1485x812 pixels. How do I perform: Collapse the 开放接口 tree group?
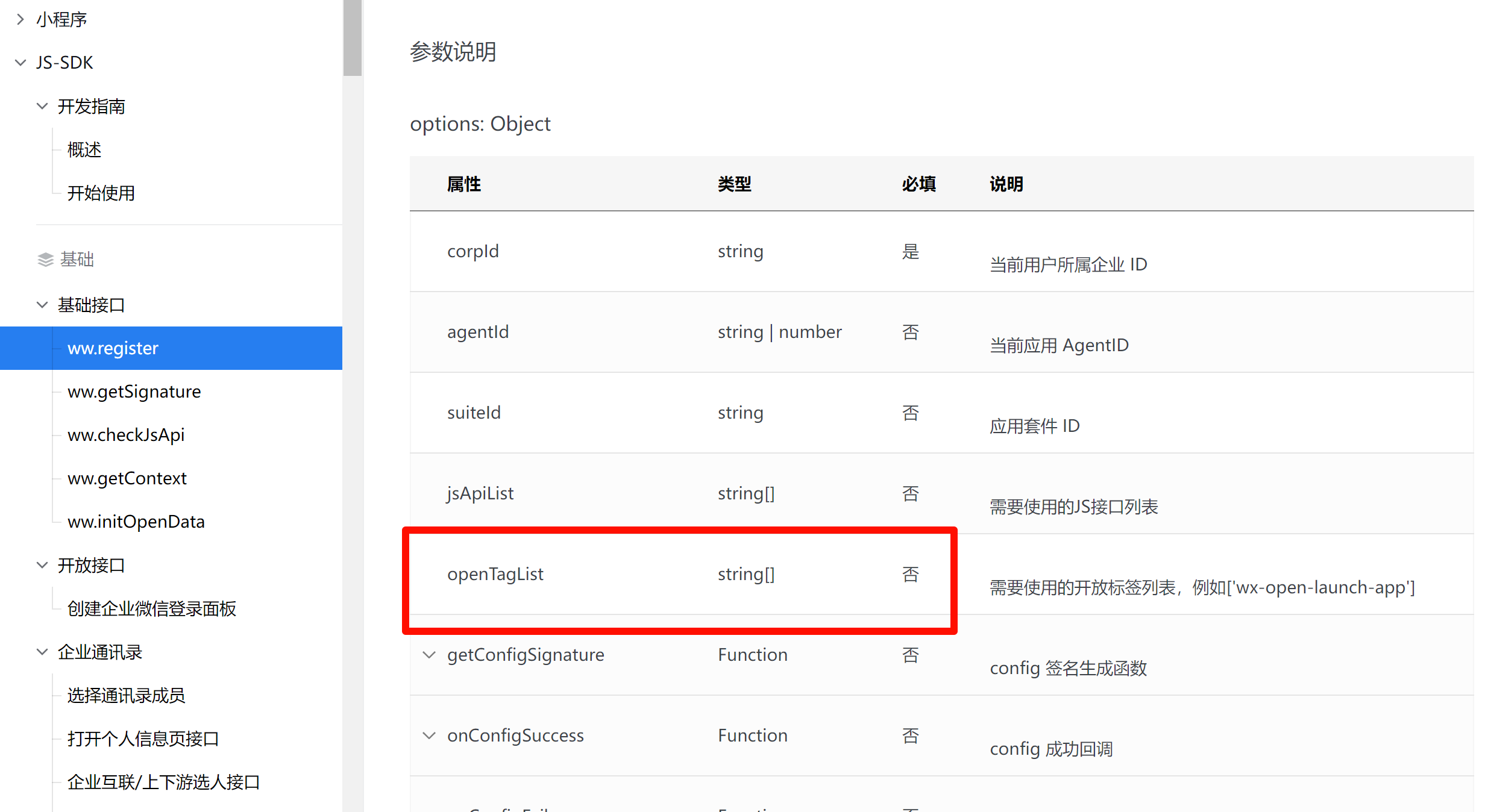pos(42,565)
